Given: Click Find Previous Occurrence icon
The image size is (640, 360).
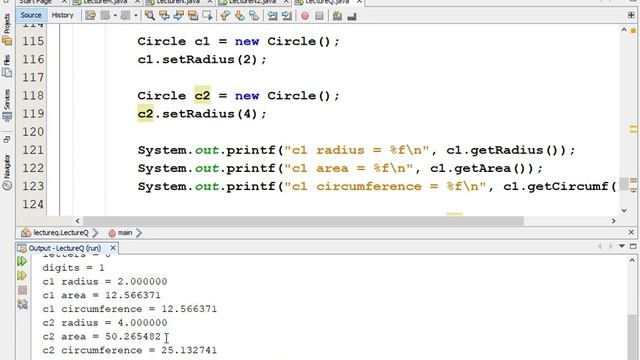Looking at the screenshot, I should coord(164,16).
